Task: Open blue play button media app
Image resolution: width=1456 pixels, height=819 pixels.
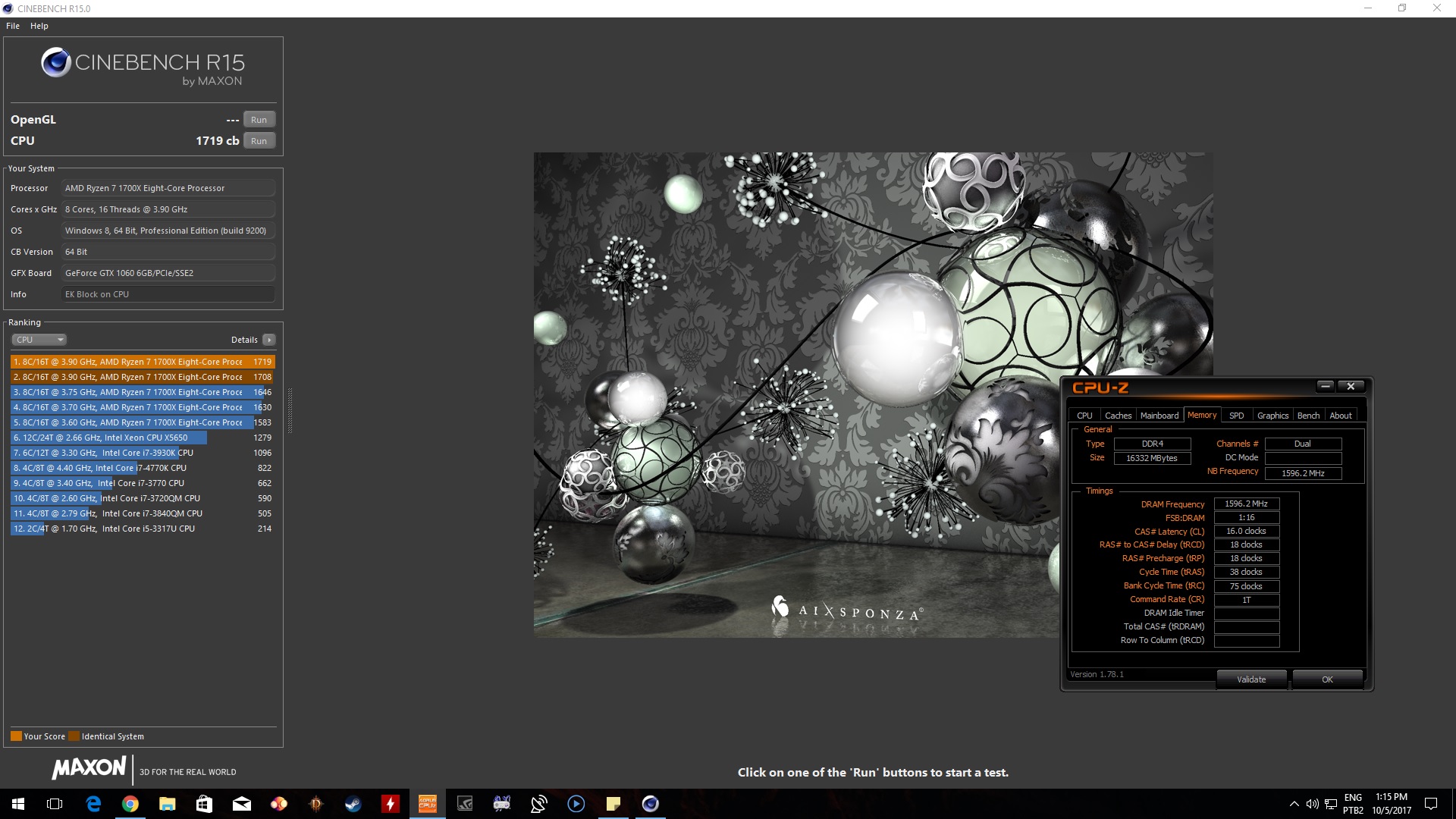Action: [576, 804]
